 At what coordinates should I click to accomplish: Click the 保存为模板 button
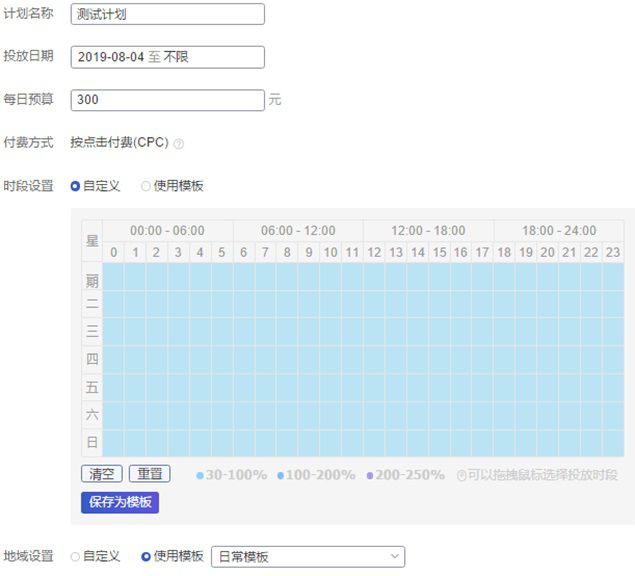(120, 502)
